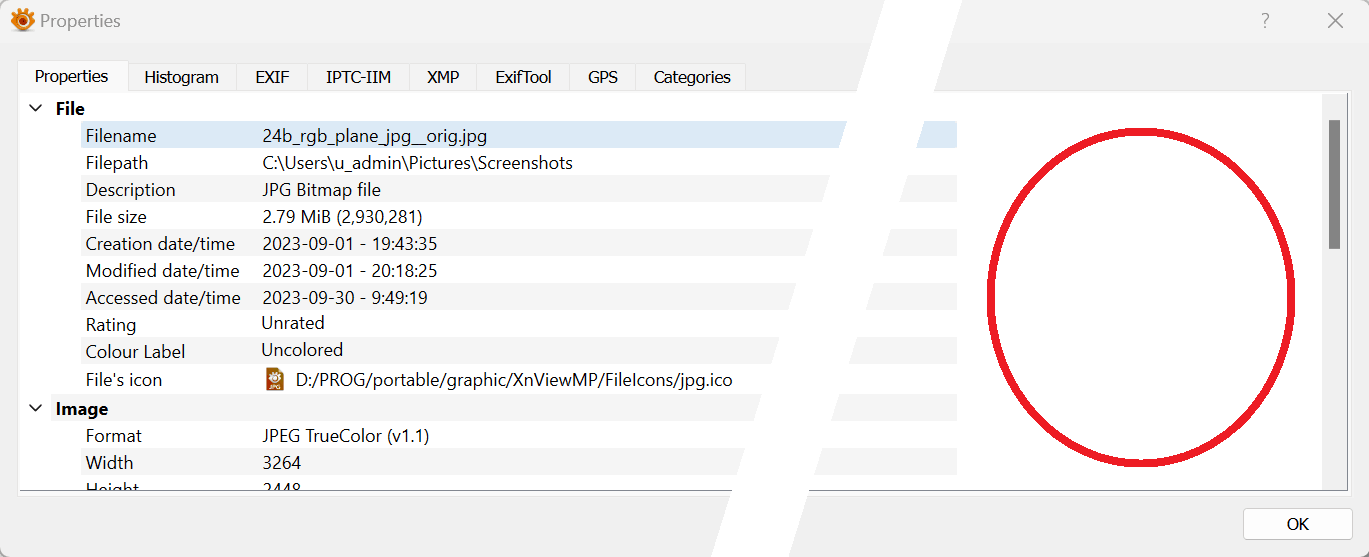The height and width of the screenshot is (557, 1369).
Task: Select the Filepath row label
Action: coord(117,163)
